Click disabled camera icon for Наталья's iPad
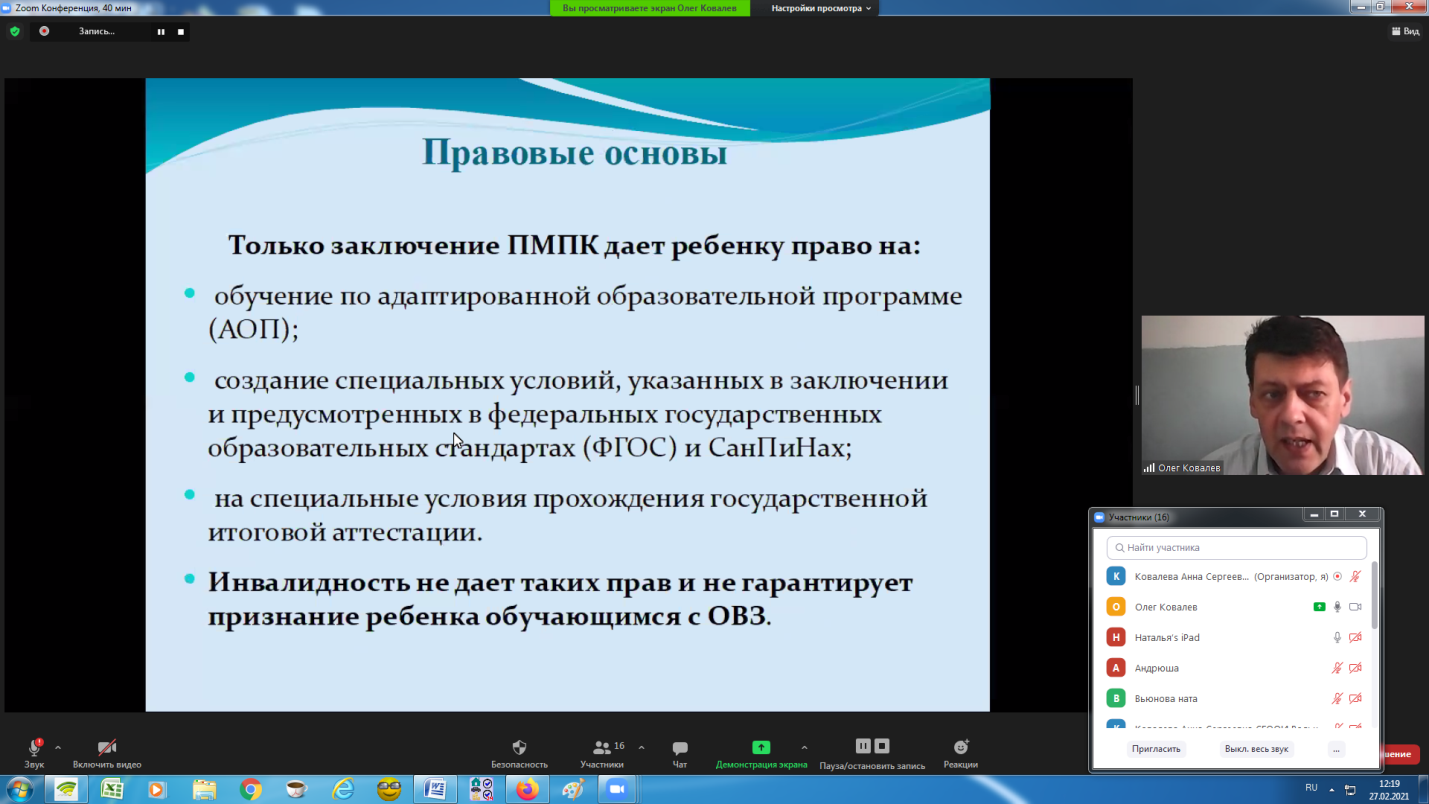 1355,637
